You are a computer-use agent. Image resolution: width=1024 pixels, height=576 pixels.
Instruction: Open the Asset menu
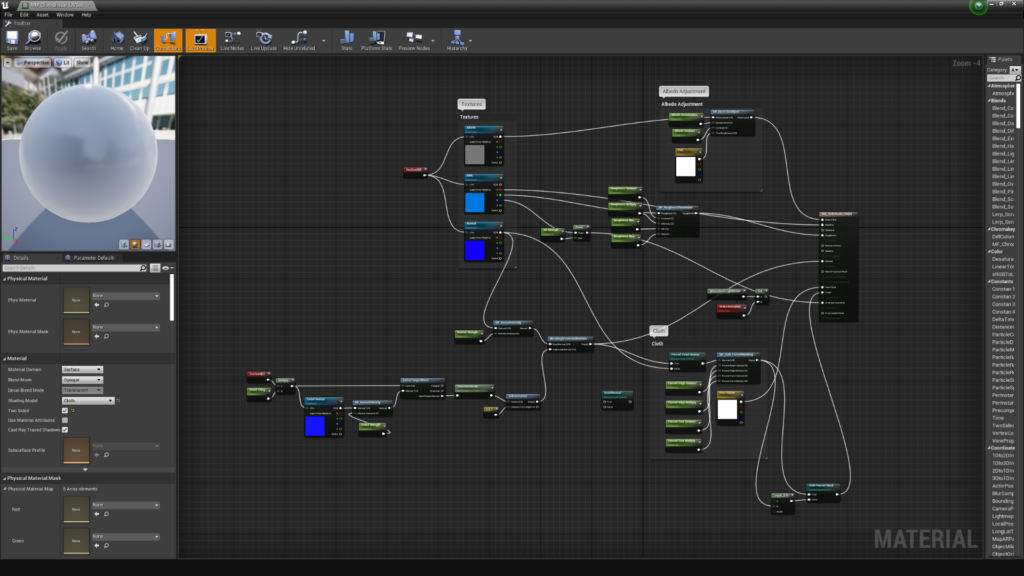(40, 15)
